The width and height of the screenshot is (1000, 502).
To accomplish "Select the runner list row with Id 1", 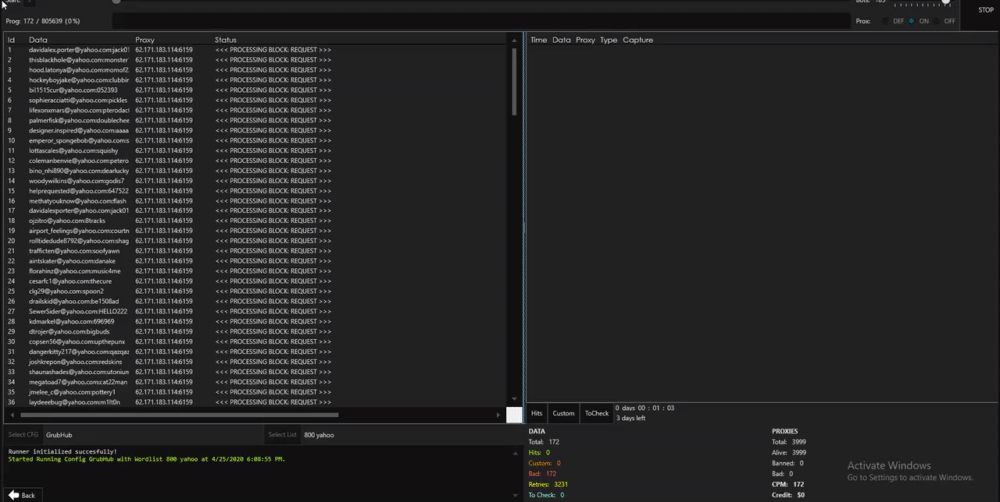I will tap(255, 50).
